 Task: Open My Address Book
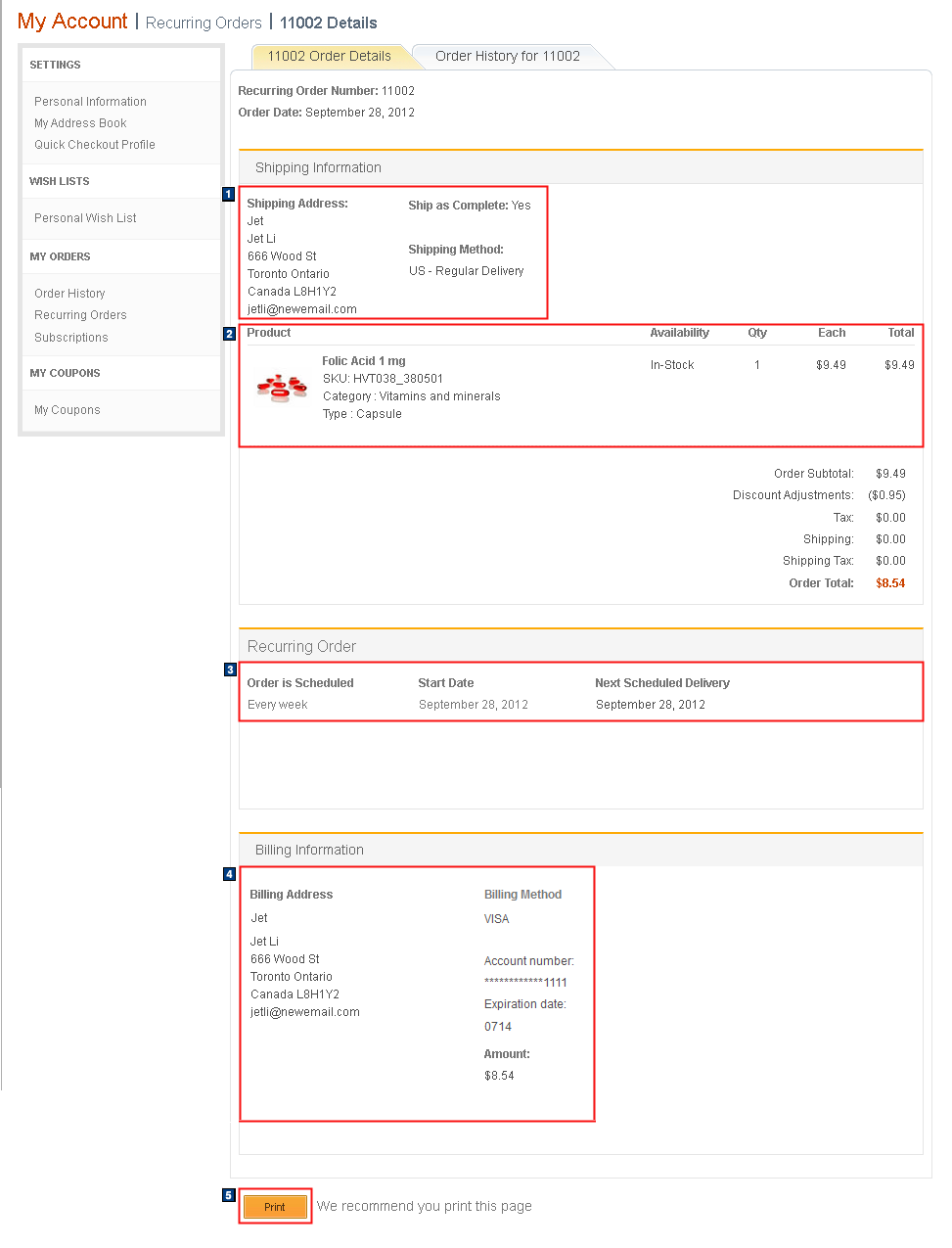[80, 122]
